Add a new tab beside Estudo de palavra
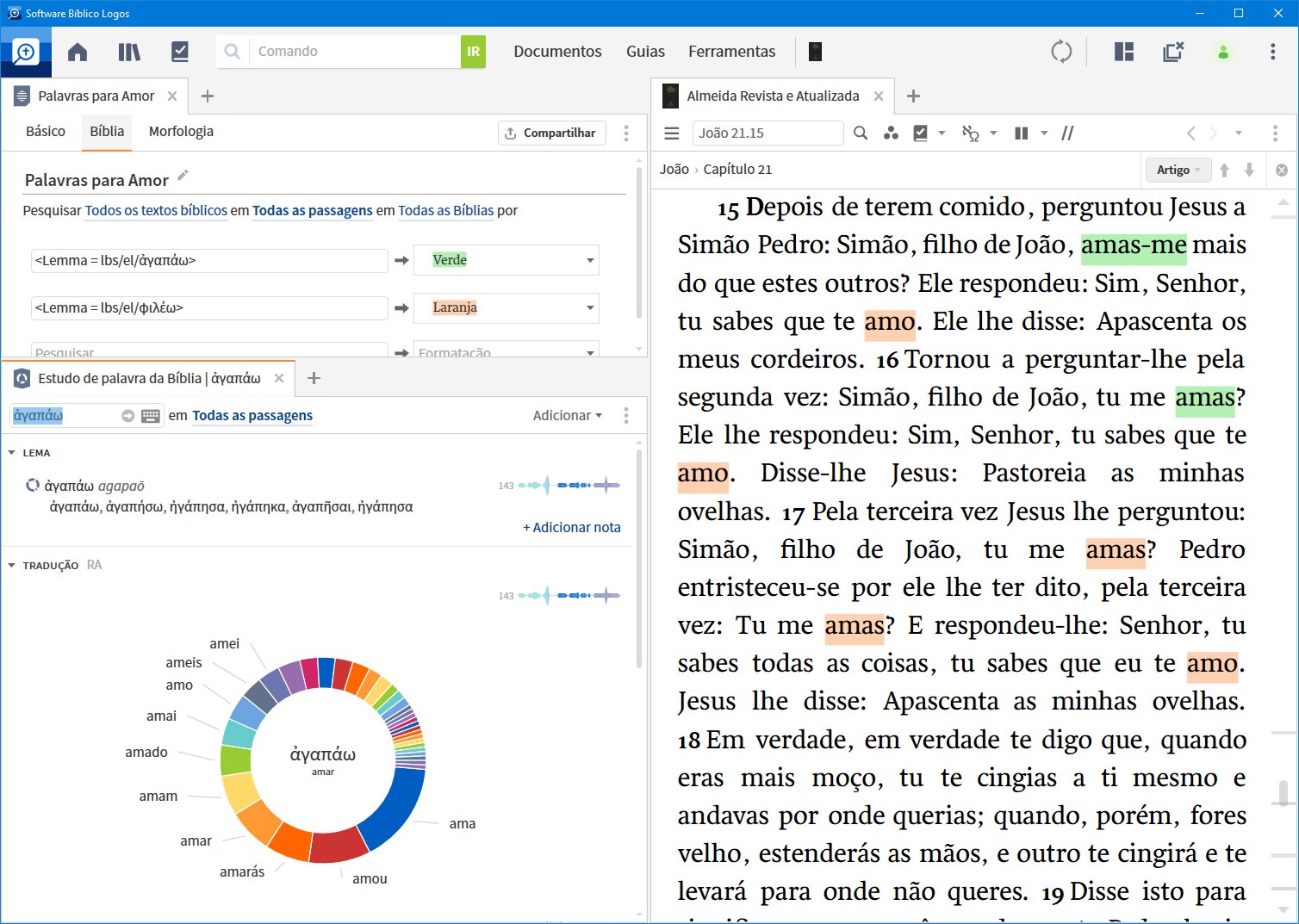 point(314,378)
